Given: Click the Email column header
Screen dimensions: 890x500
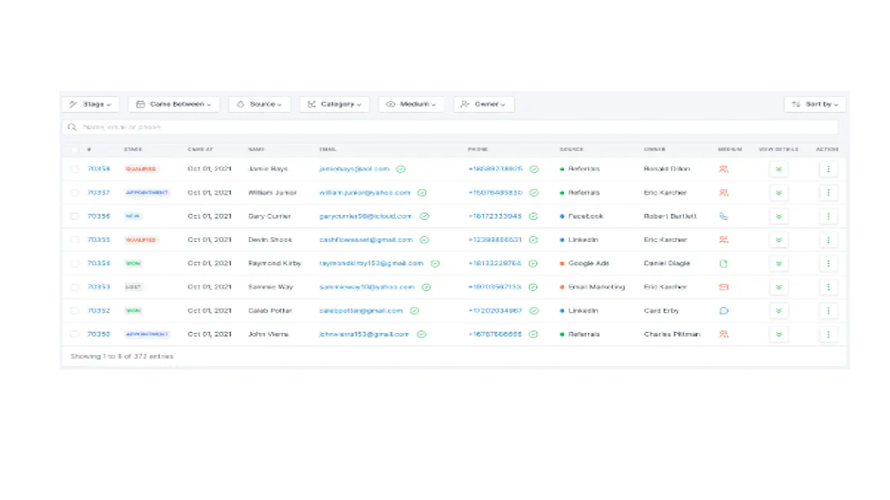Looking at the screenshot, I should point(328,149).
